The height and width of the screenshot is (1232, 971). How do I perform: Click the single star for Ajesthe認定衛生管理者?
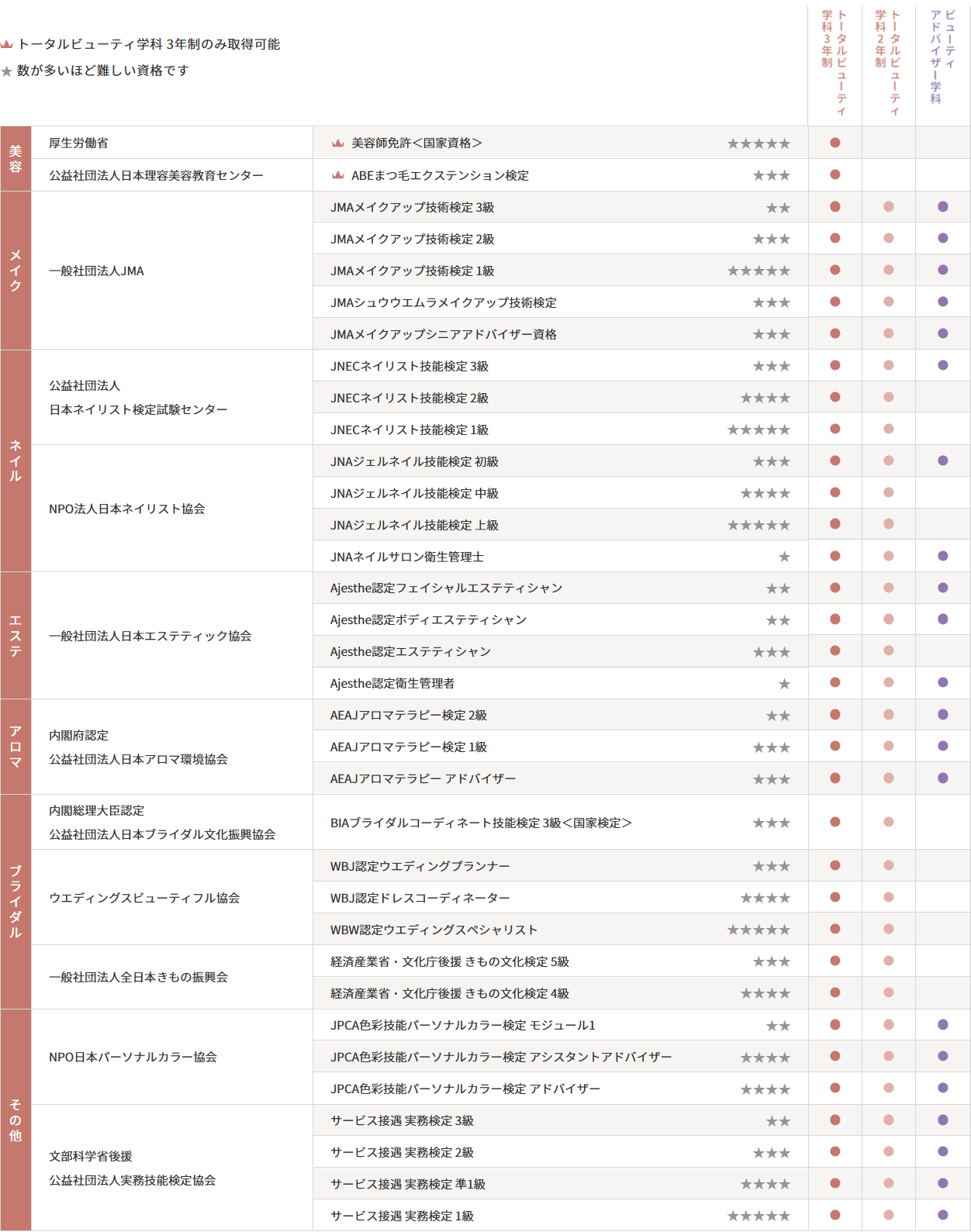[x=784, y=684]
